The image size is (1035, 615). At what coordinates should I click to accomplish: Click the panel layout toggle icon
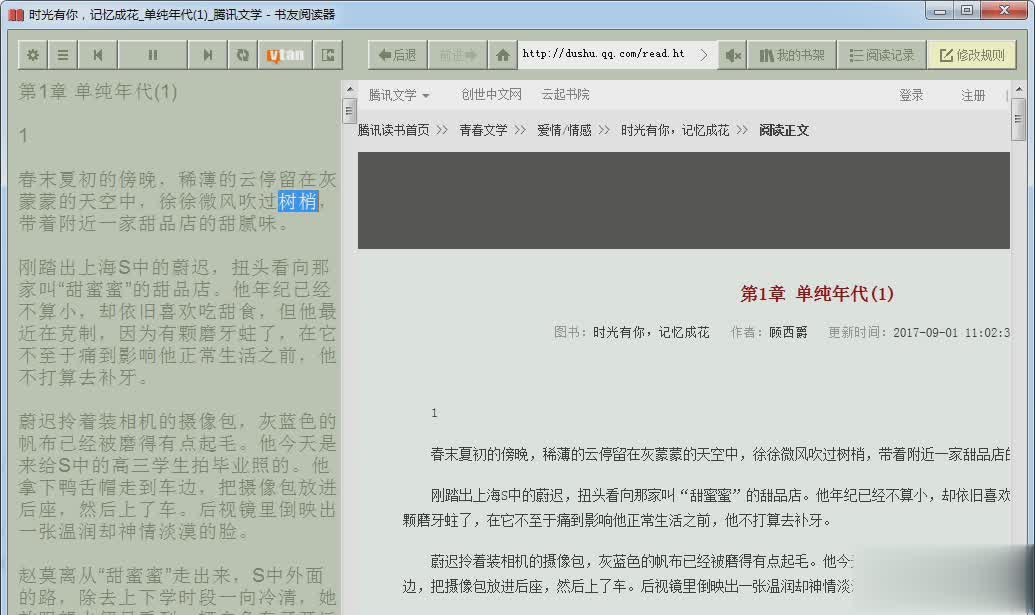click(x=328, y=55)
